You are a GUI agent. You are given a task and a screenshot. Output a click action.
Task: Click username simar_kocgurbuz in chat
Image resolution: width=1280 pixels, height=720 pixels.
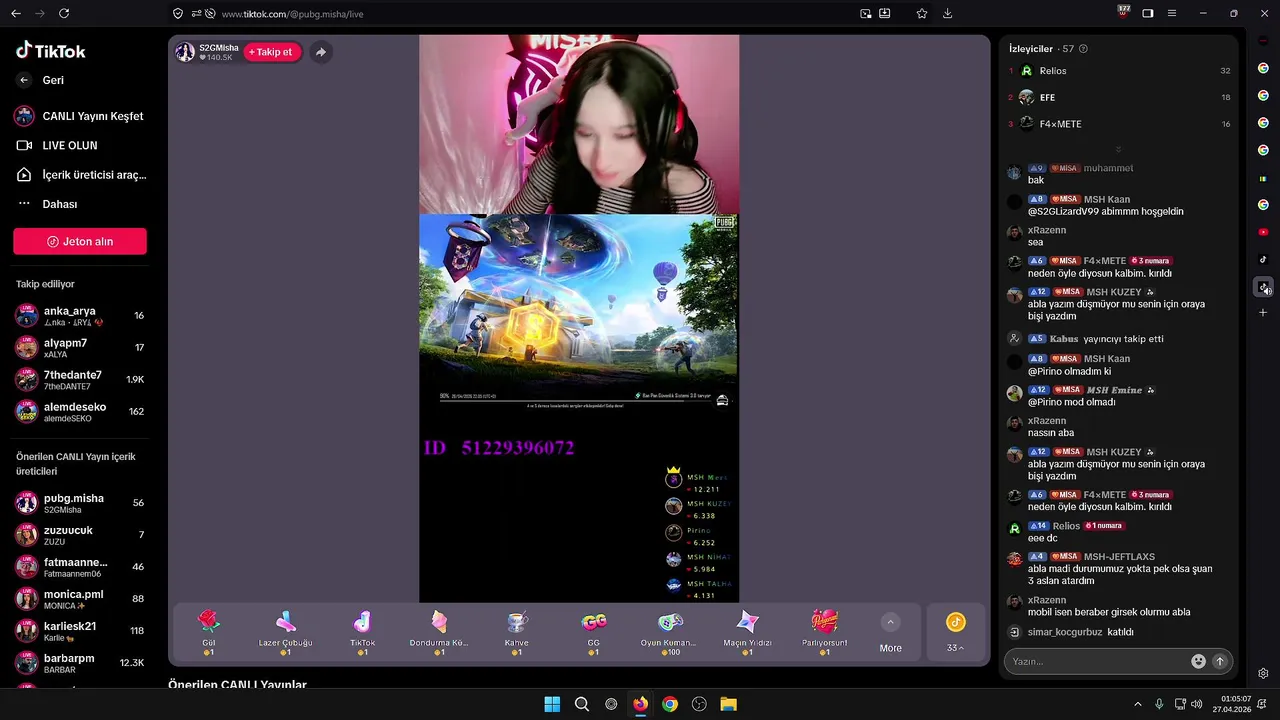1065,632
